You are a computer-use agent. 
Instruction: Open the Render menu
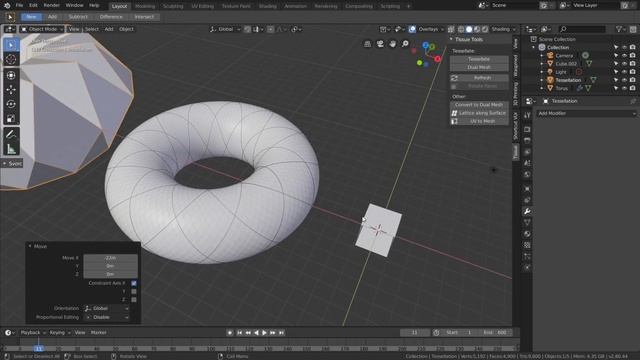pyautogui.click(x=51, y=5)
